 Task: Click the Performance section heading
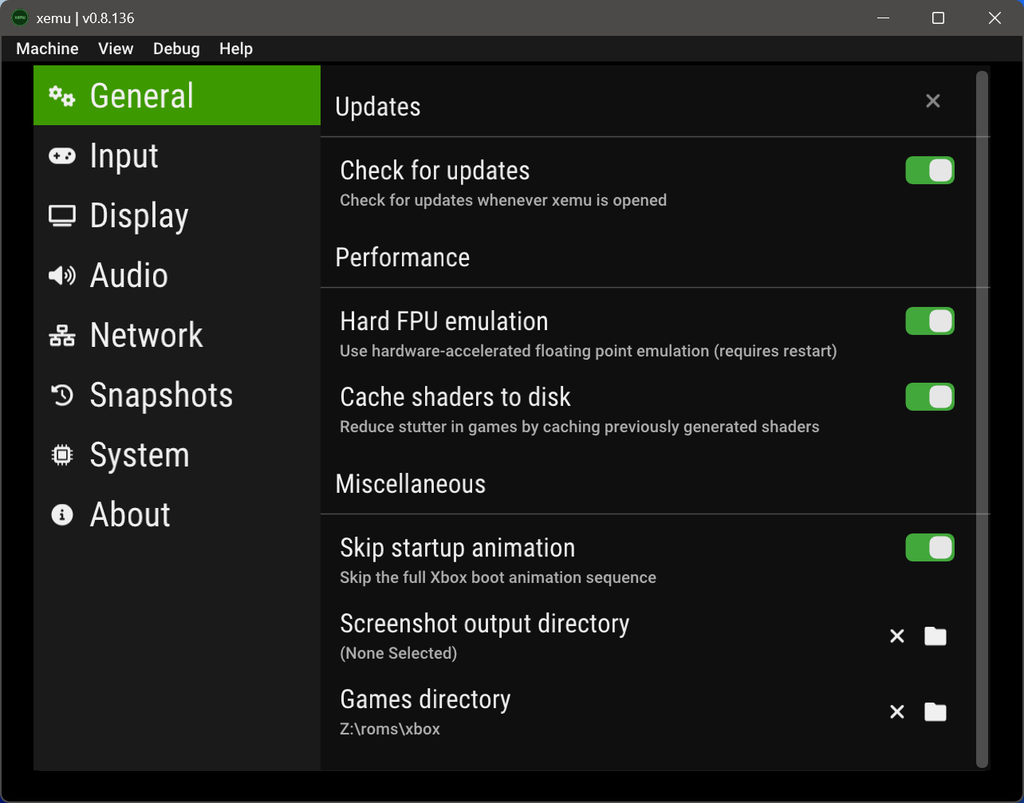[402, 257]
